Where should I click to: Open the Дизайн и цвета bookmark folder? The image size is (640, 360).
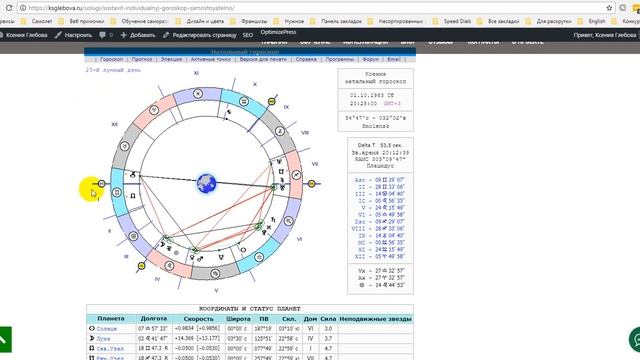(200, 21)
